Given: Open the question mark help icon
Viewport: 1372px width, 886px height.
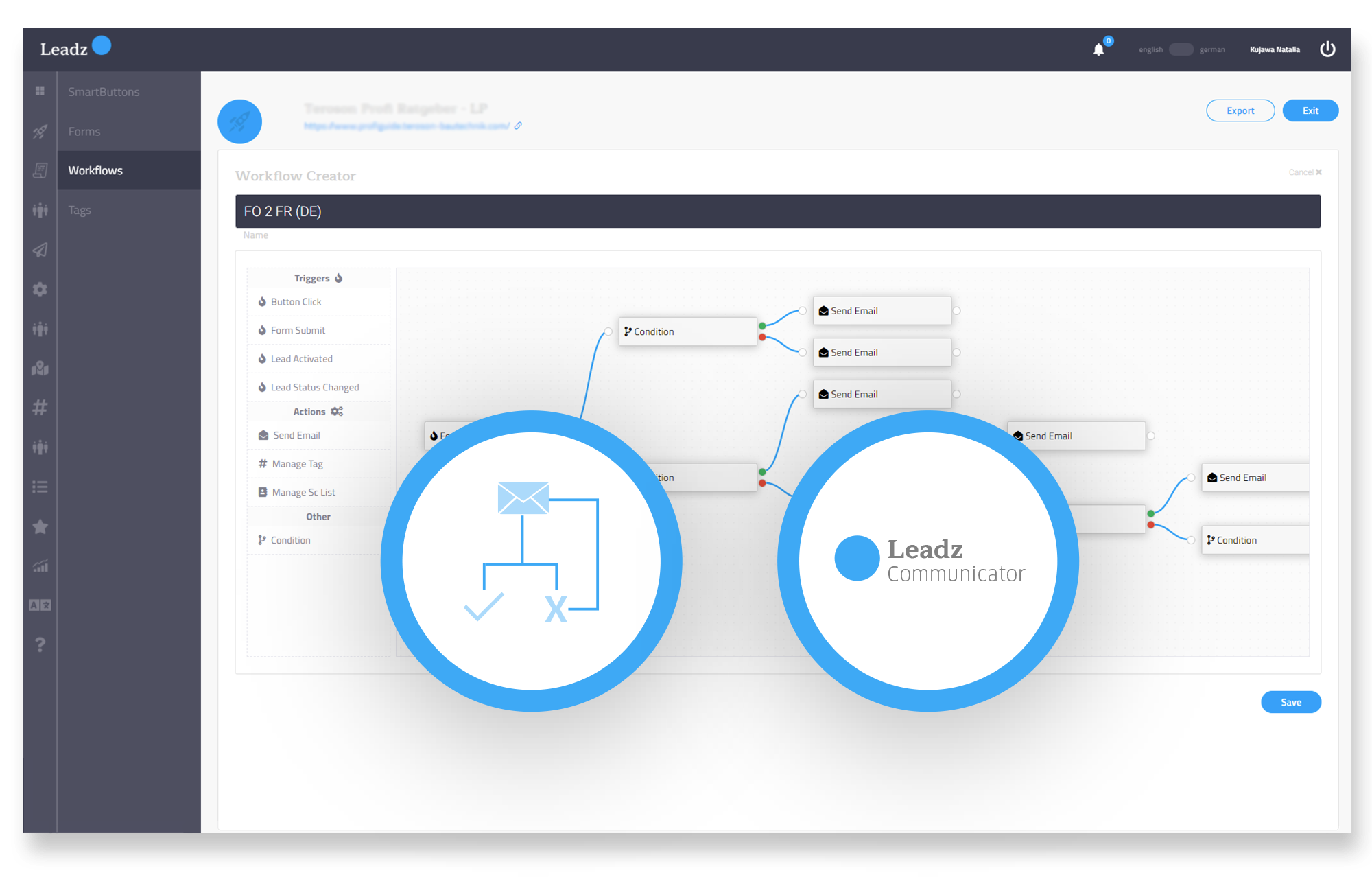Looking at the screenshot, I should (40, 644).
